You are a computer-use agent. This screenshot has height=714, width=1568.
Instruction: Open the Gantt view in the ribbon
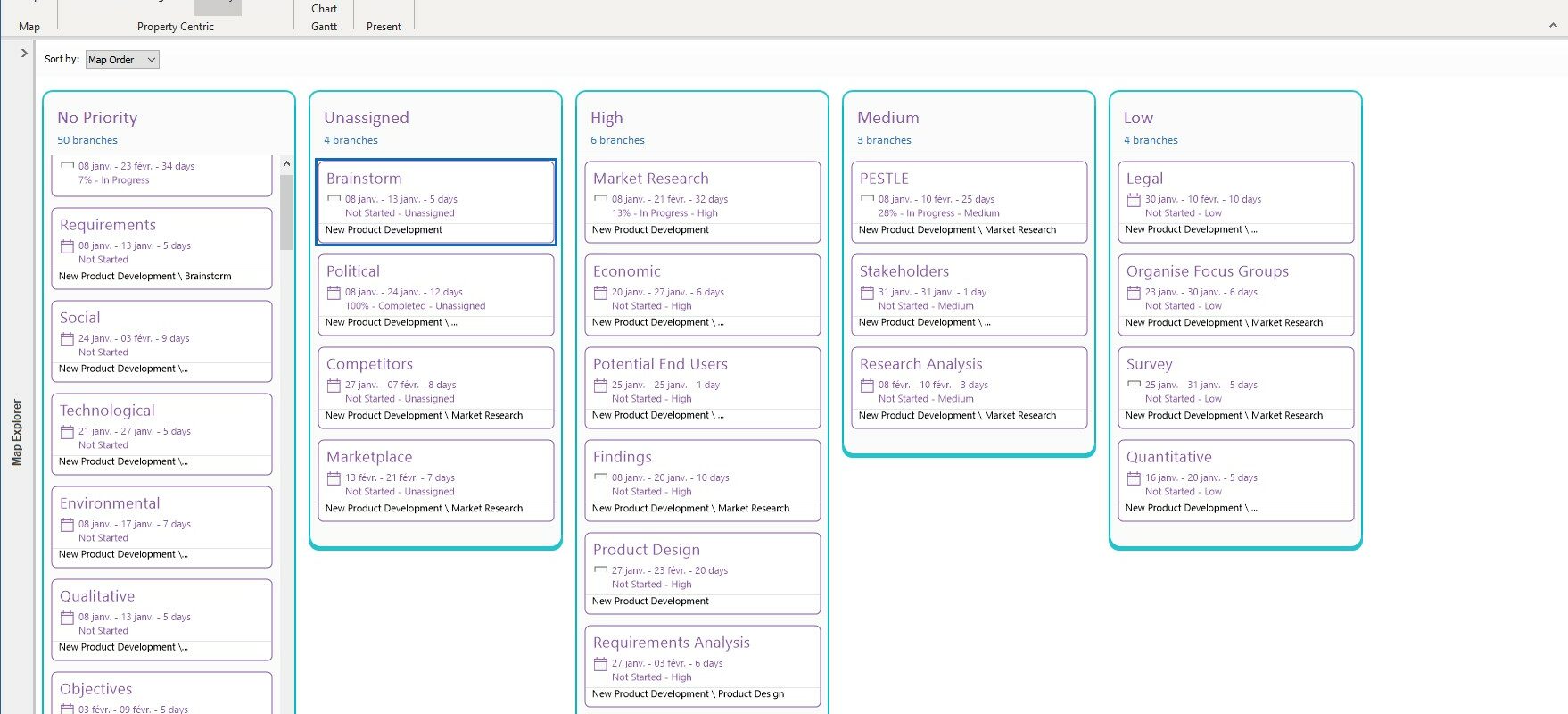[x=324, y=27]
